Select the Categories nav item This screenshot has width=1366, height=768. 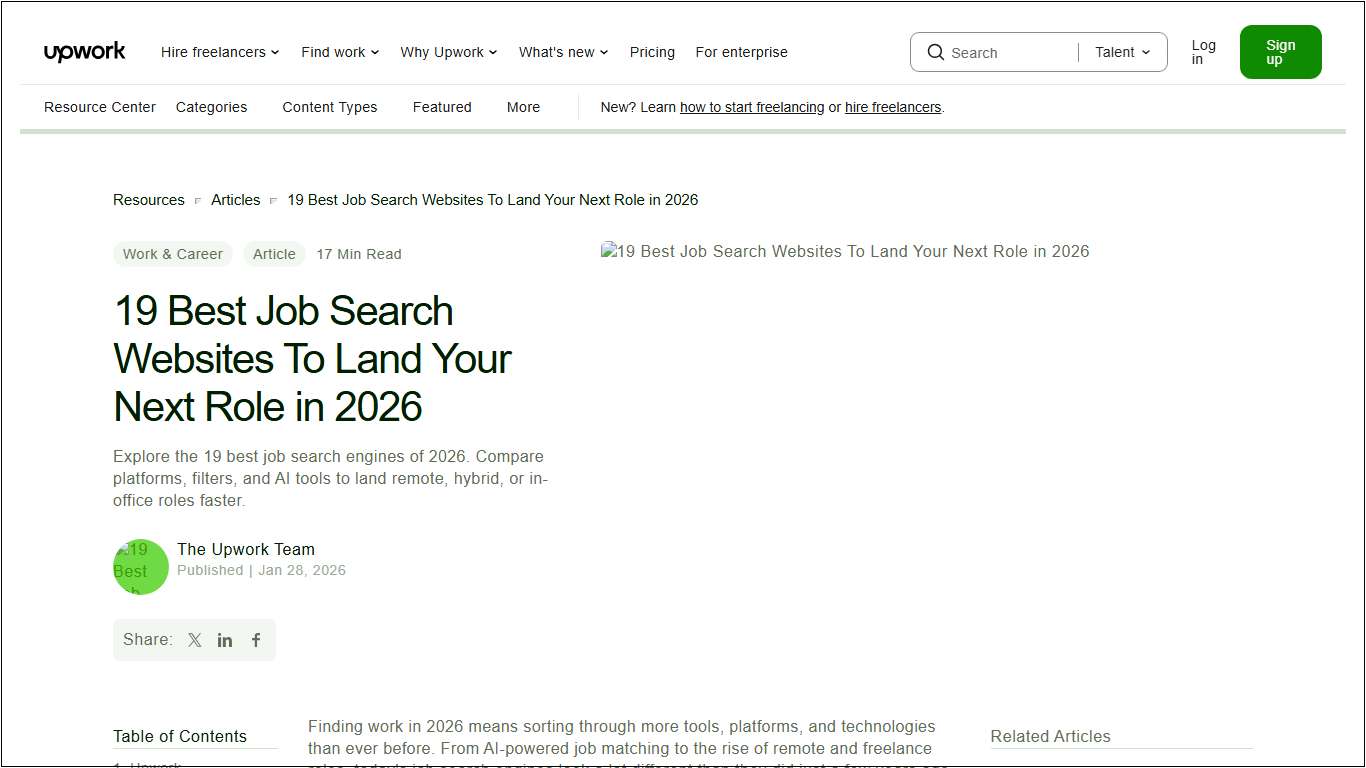click(211, 107)
